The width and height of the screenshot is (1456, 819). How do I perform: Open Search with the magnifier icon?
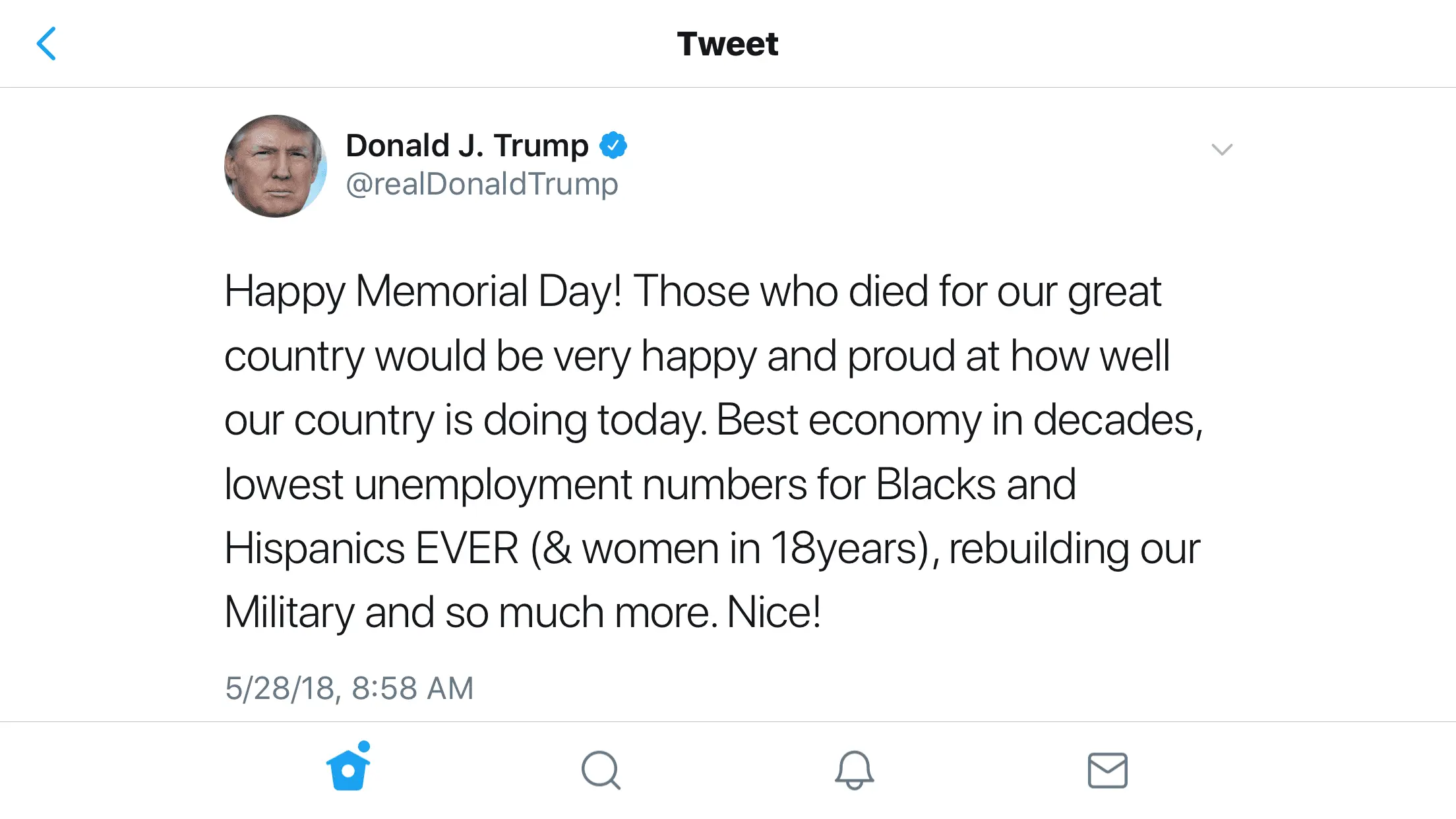[601, 770]
